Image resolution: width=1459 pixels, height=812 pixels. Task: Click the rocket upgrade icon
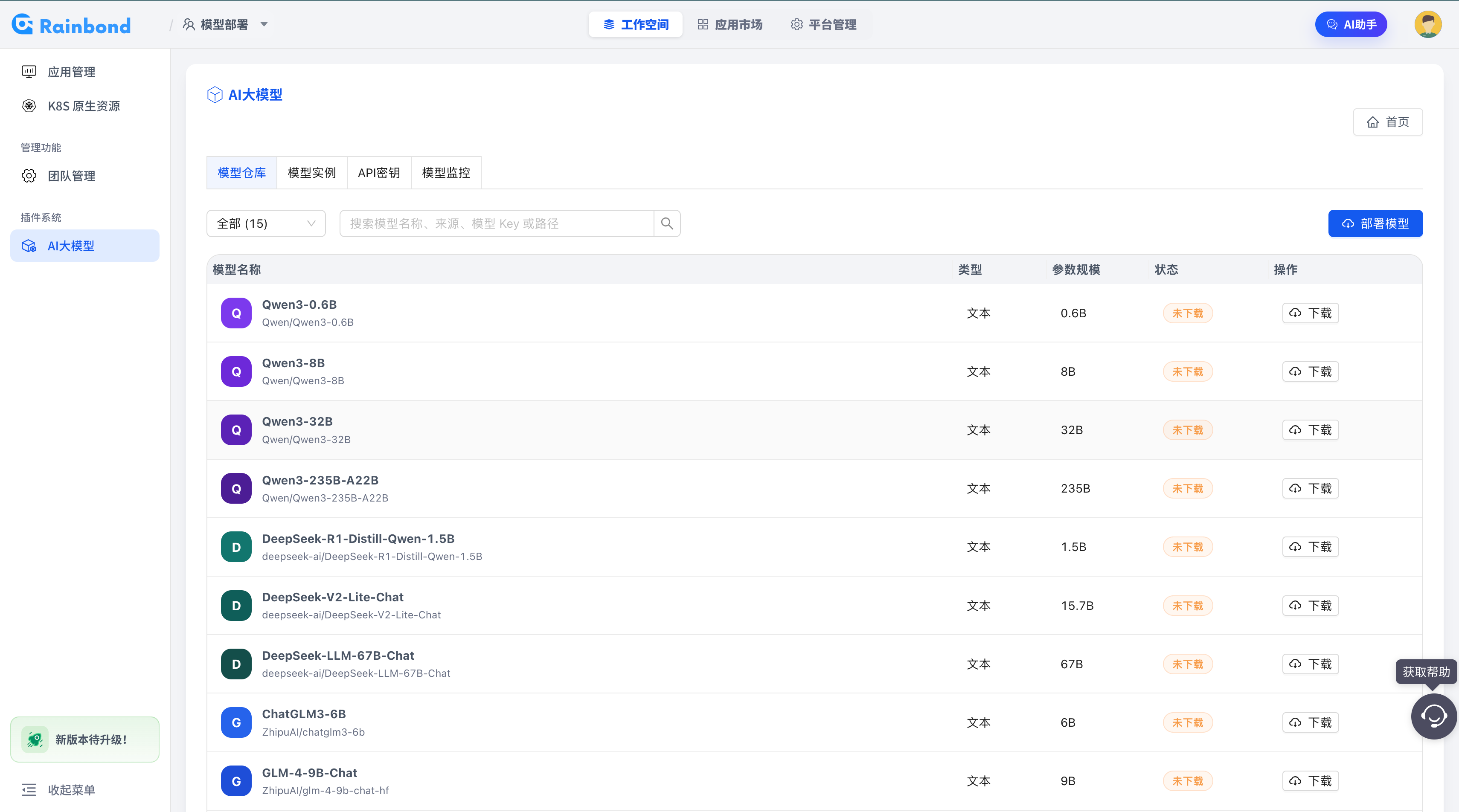point(35,739)
